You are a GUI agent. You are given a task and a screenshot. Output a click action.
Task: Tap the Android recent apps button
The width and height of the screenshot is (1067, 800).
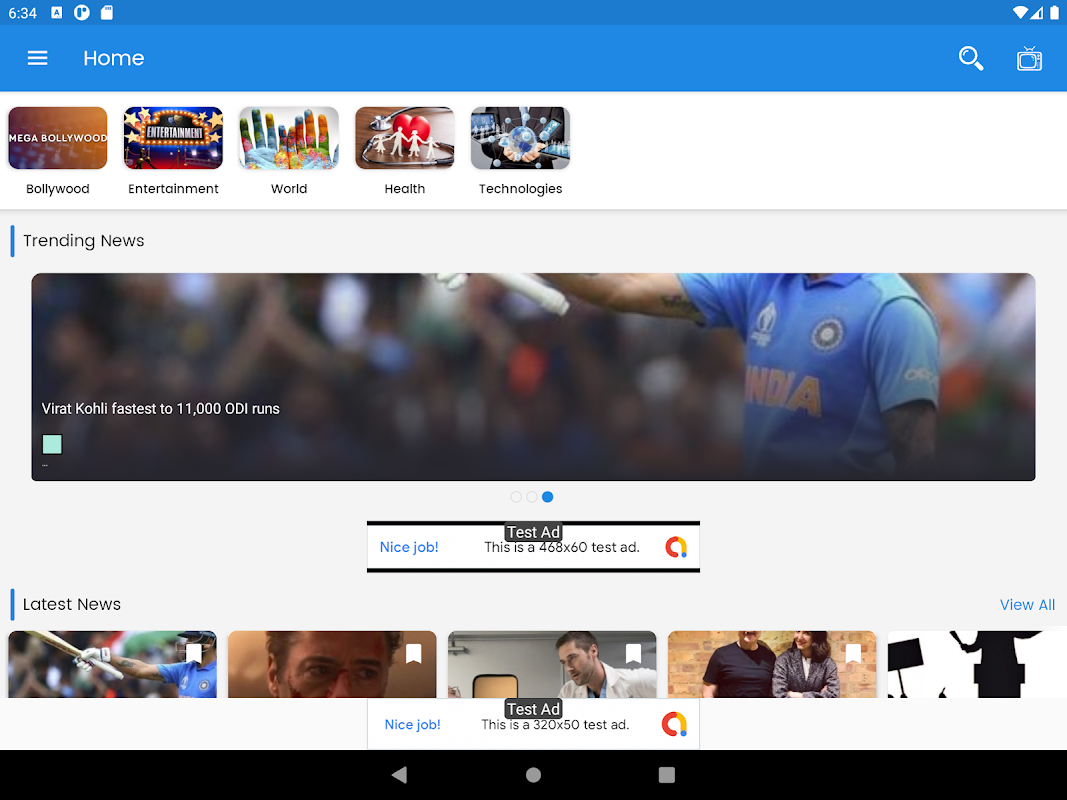click(x=667, y=775)
